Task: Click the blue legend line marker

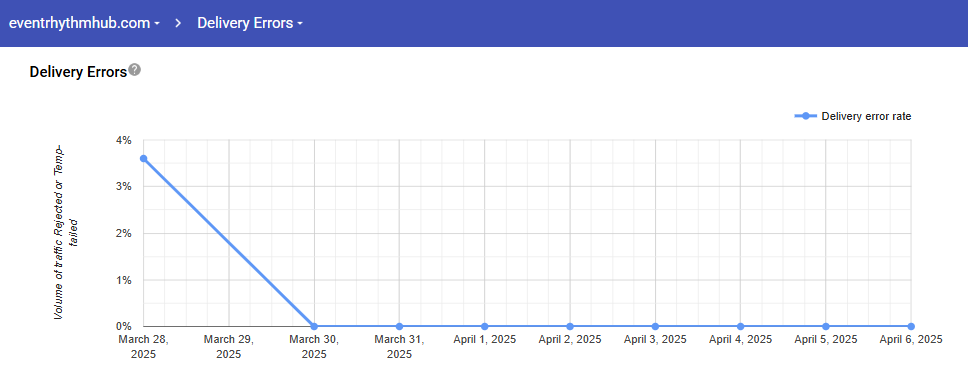Action: pyautogui.click(x=805, y=116)
